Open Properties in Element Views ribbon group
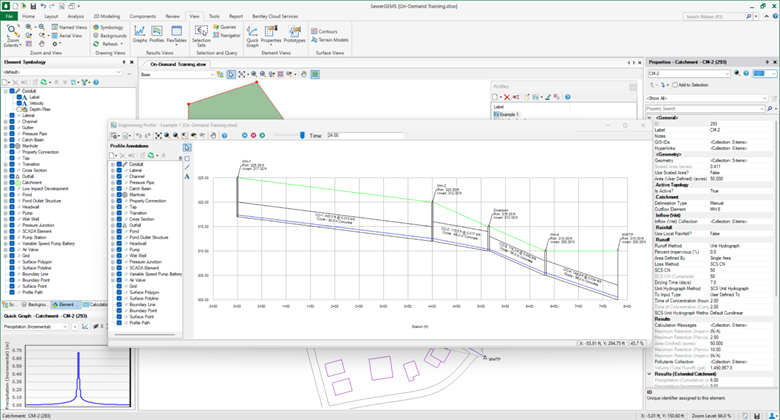This screenshot has width=780, height=420. click(x=271, y=34)
